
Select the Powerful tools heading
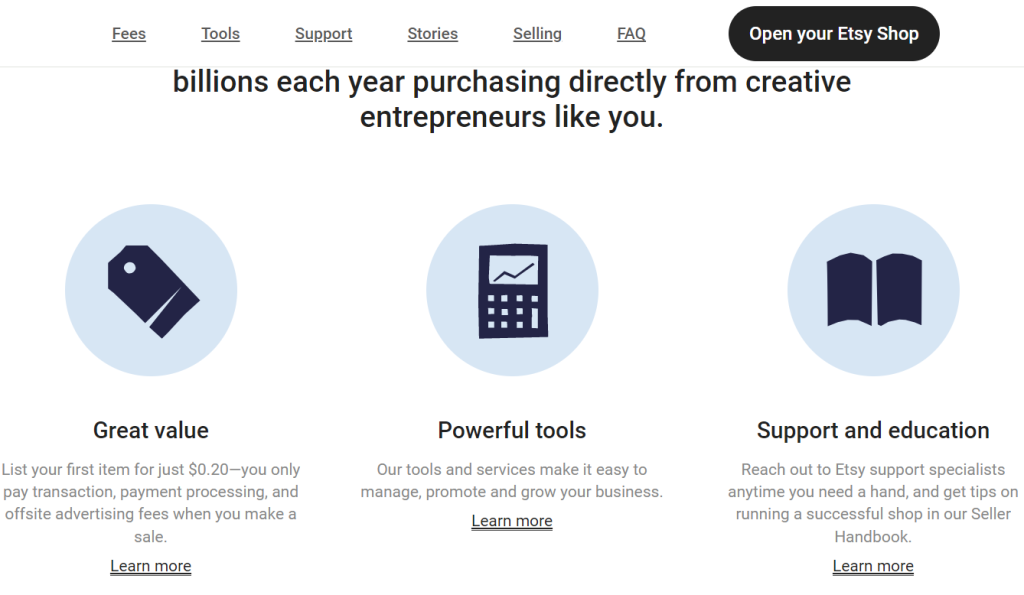tap(512, 431)
